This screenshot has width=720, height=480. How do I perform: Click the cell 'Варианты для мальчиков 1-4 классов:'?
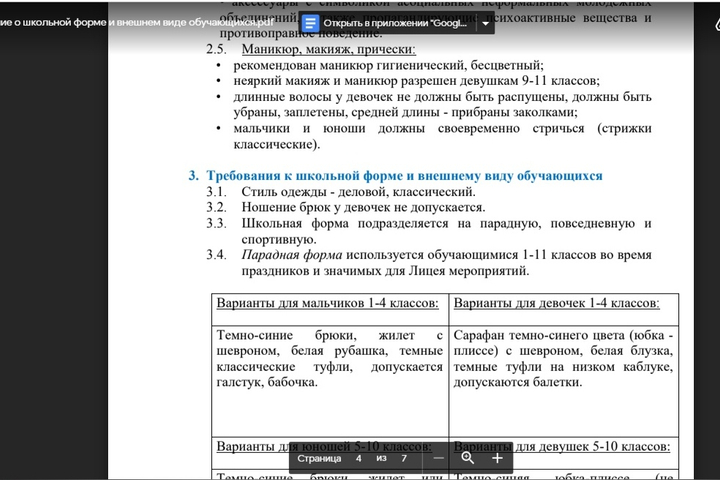click(330, 309)
